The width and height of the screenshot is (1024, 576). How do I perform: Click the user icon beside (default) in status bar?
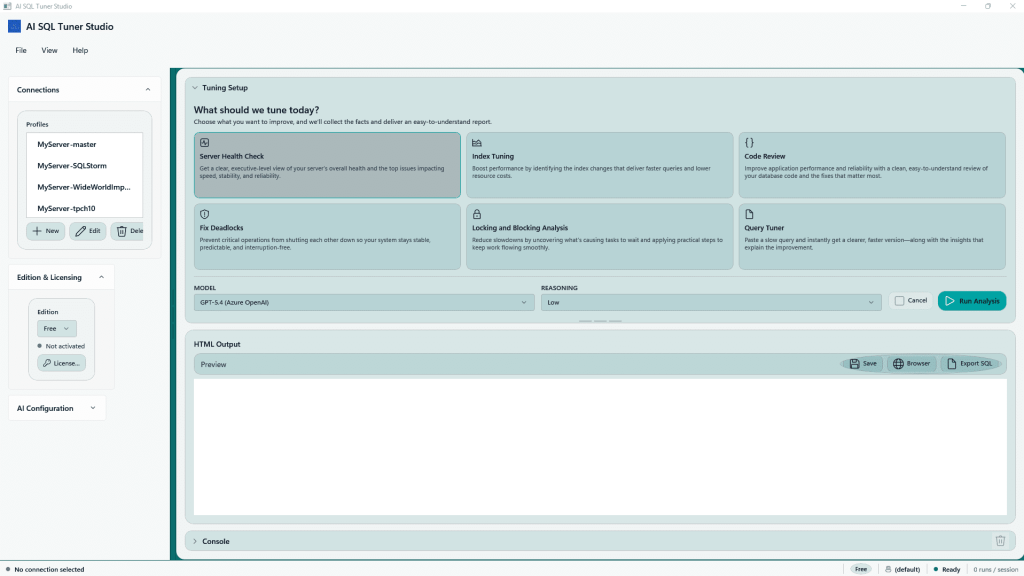pos(888,569)
